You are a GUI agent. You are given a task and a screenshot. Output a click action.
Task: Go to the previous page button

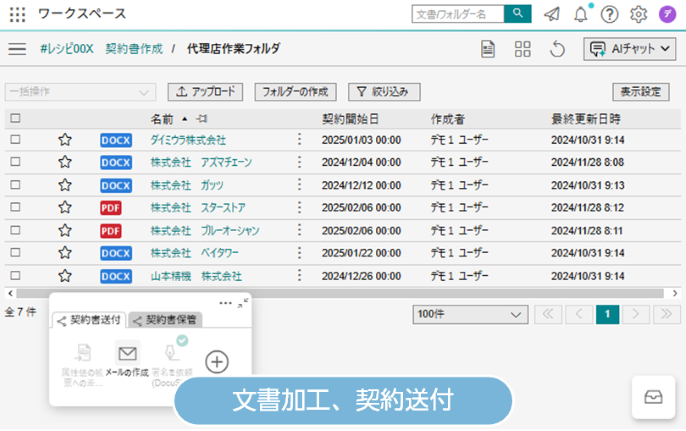point(579,314)
